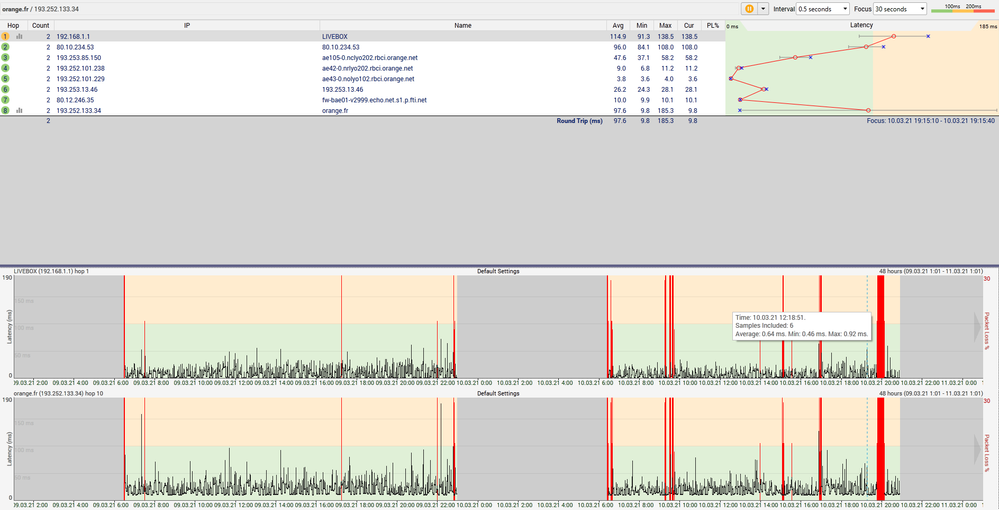
Task: Click the wide red focus block in hop 10 timeline
Action: 880,449
